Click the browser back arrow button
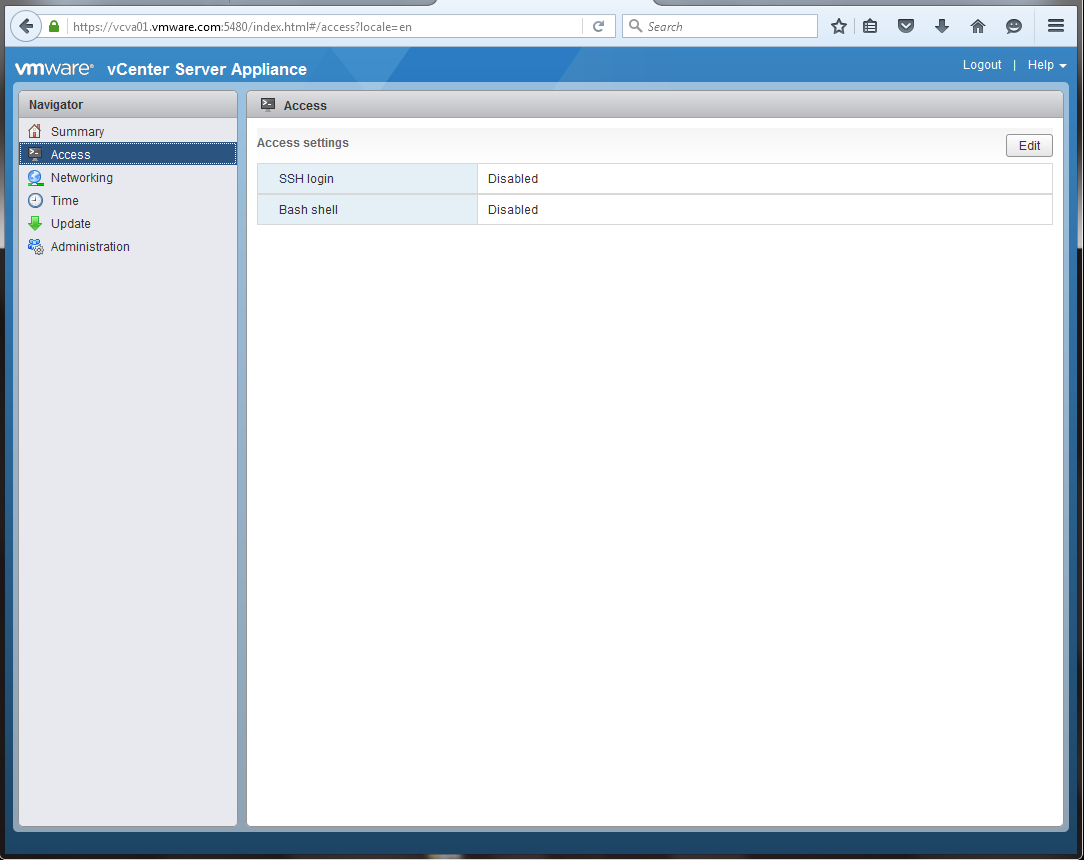1084x860 pixels. [26, 27]
